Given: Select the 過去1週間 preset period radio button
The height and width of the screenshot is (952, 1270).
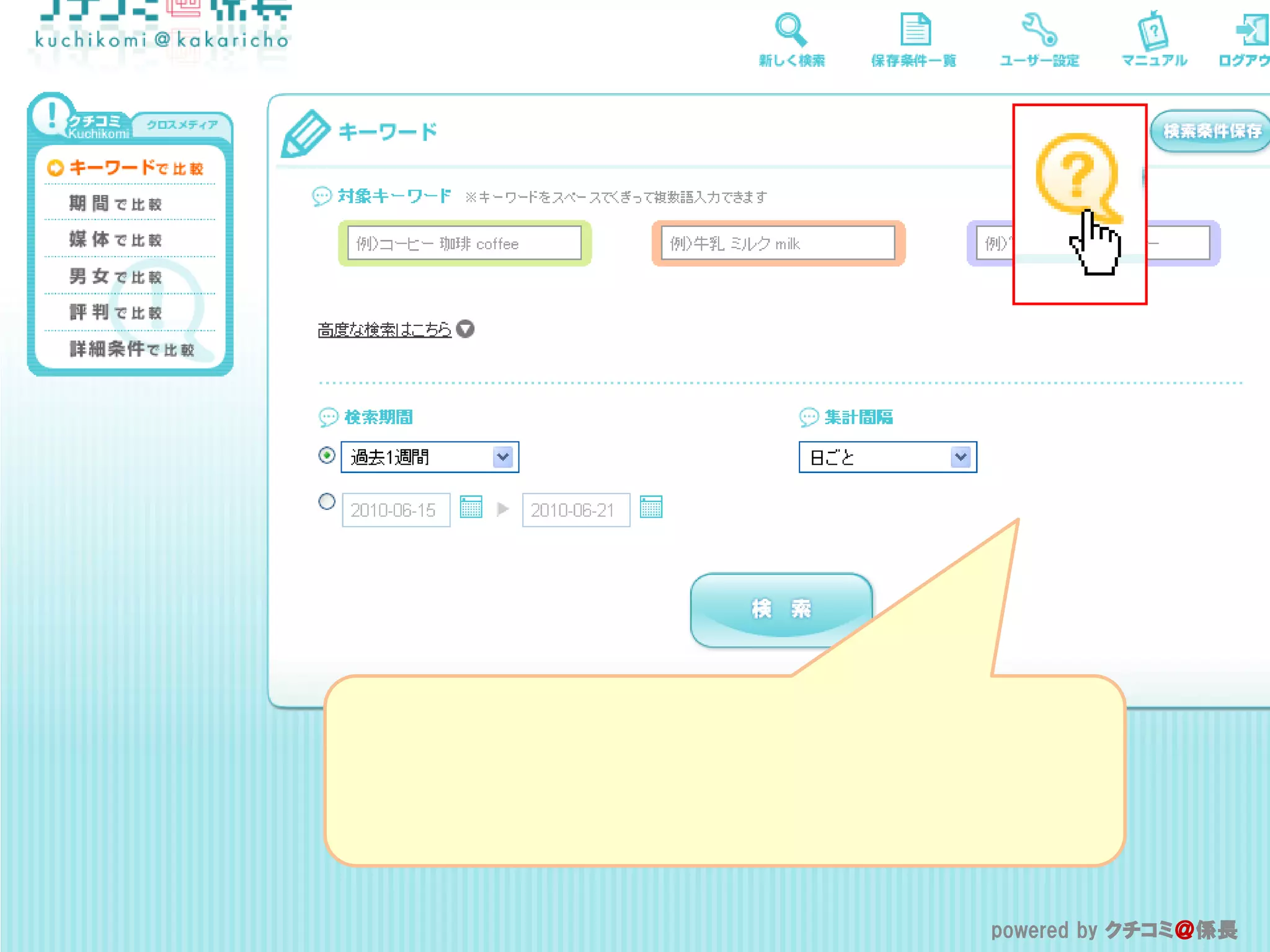Looking at the screenshot, I should pyautogui.click(x=327, y=456).
